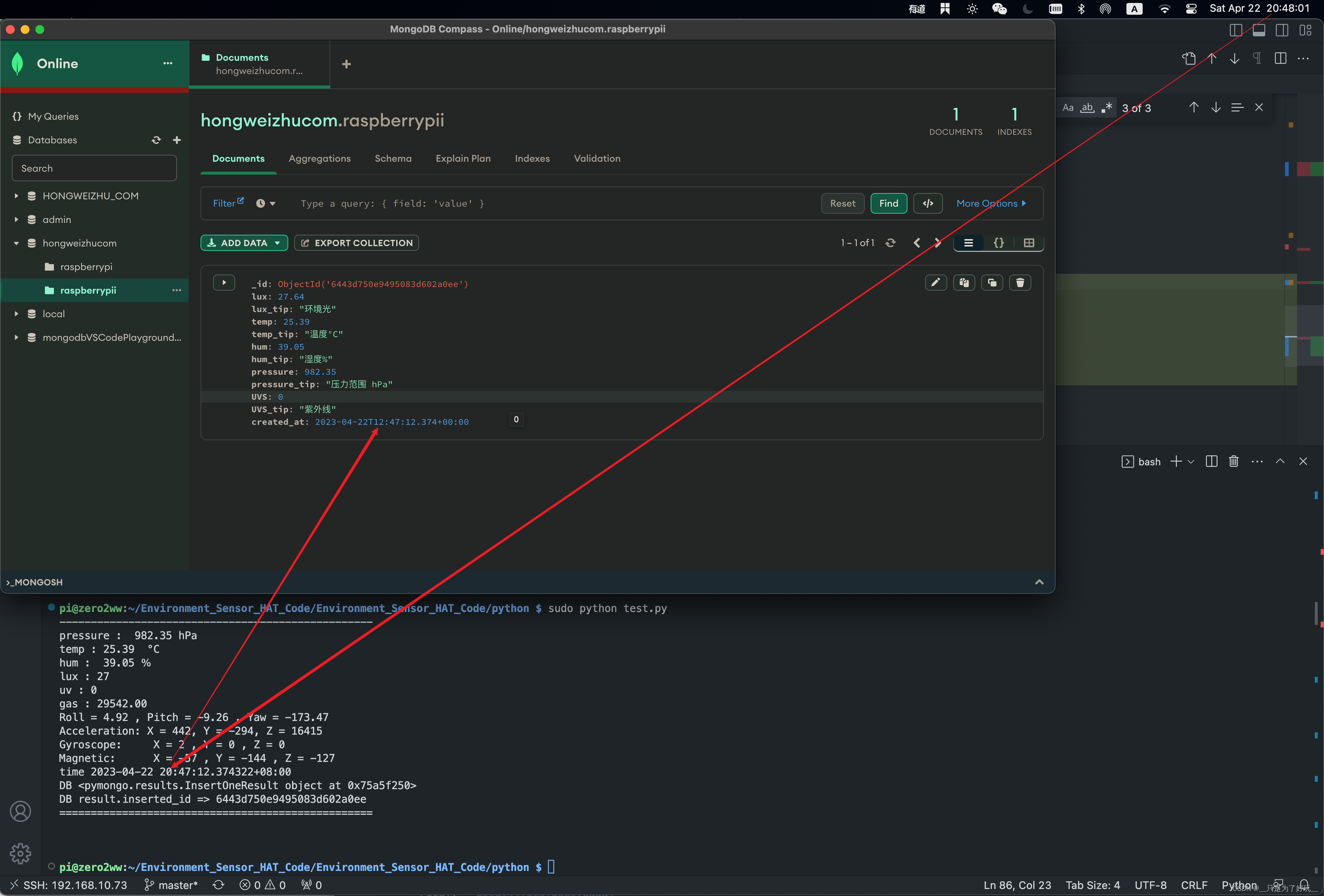Click the Find button

(x=889, y=203)
